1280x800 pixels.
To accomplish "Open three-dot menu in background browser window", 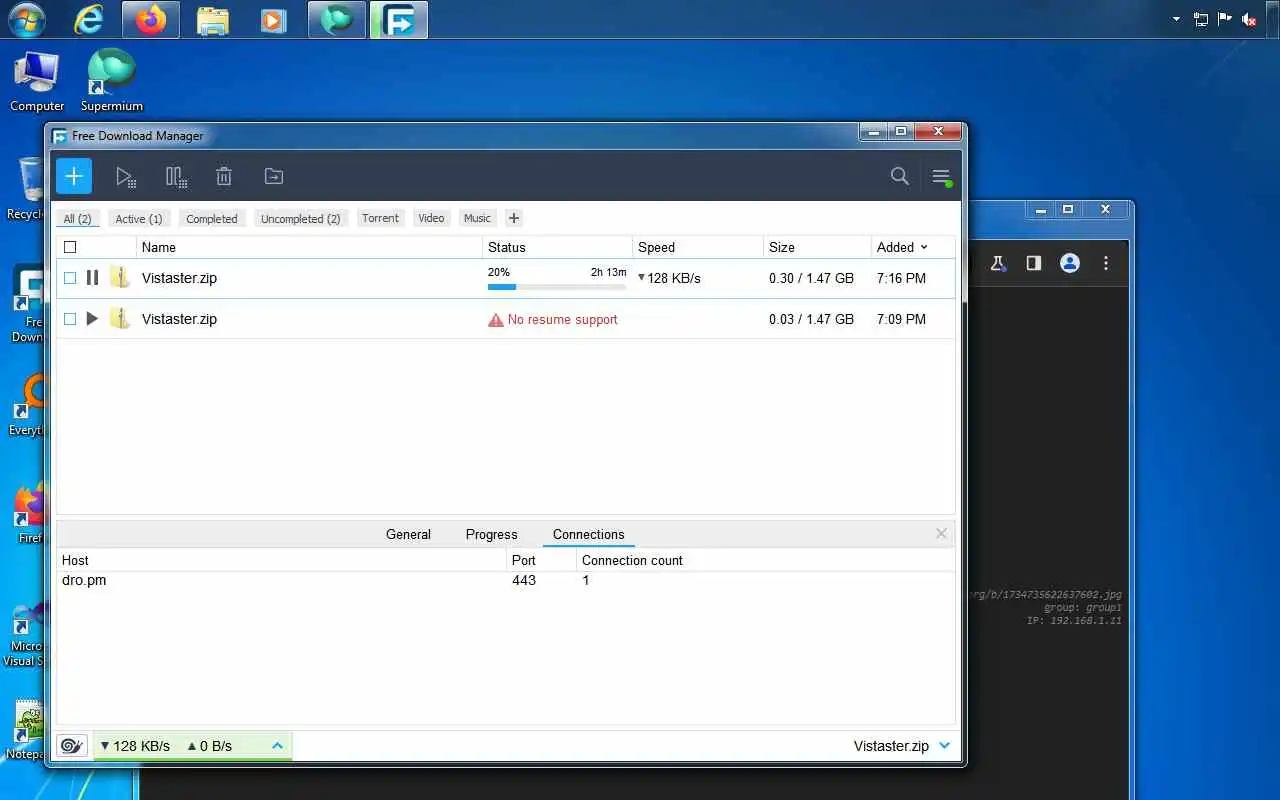I will pos(1106,263).
